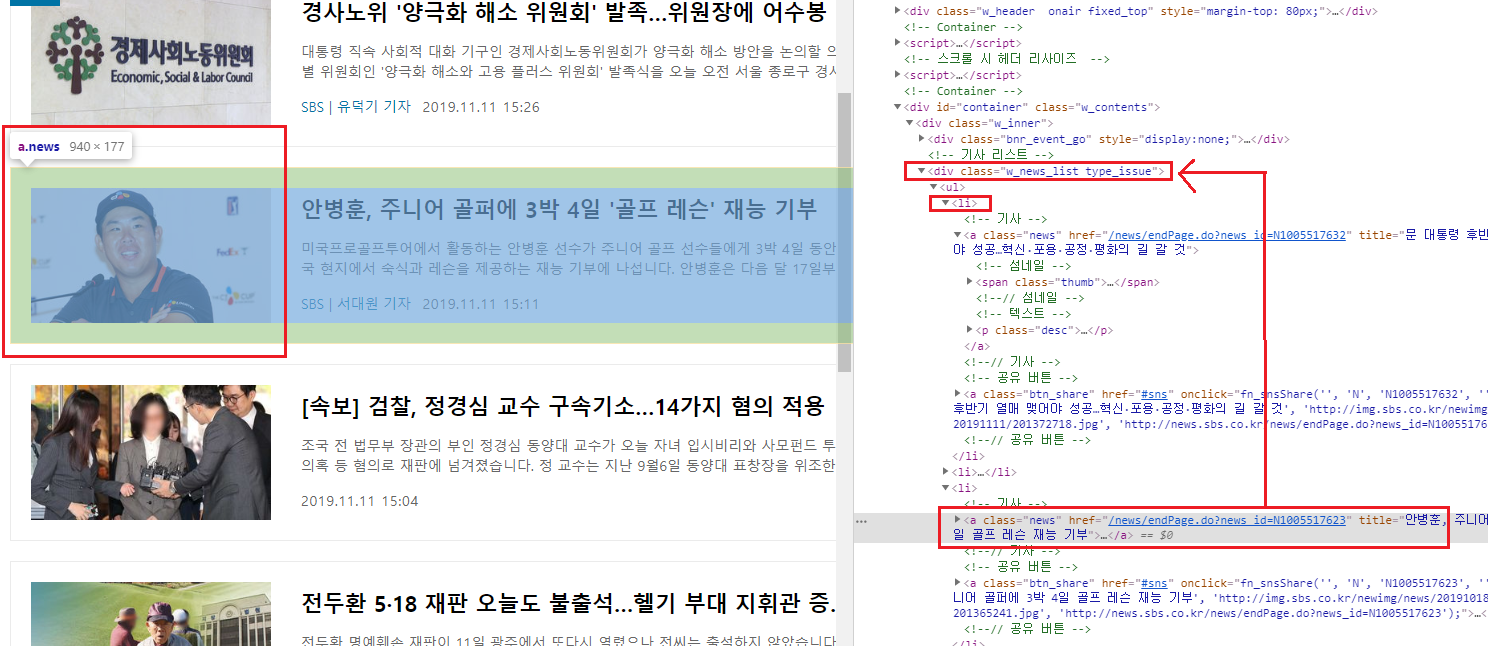Open the ellipsis menu beside the selected DOM row

click(861, 521)
